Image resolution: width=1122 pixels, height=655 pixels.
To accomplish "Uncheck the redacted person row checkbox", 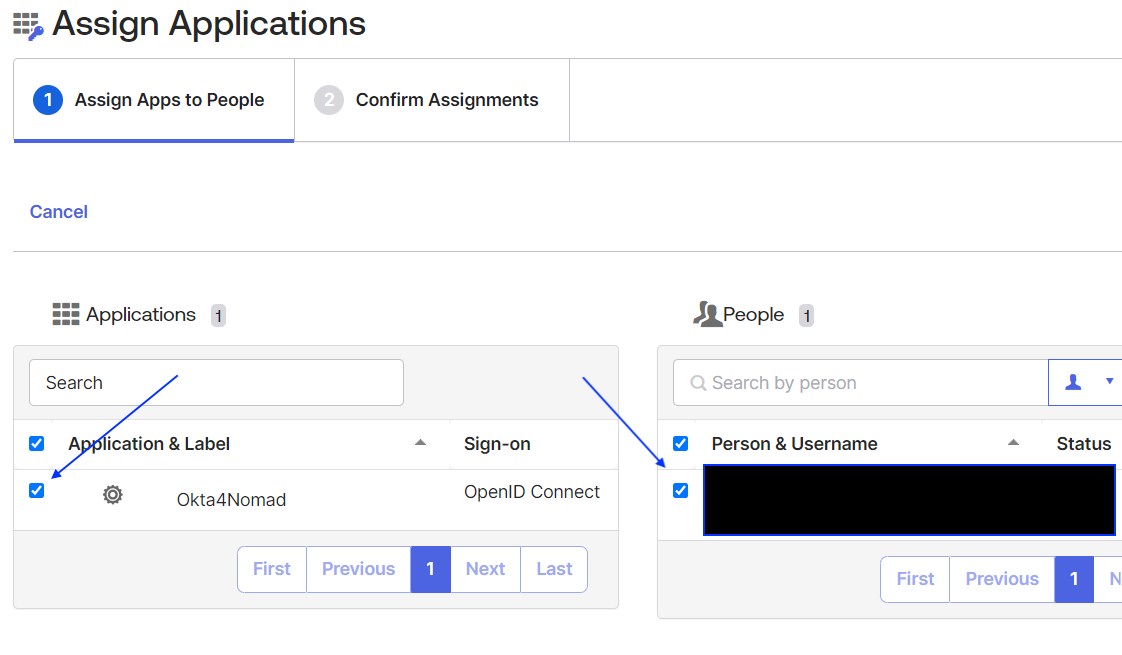I will click(681, 490).
